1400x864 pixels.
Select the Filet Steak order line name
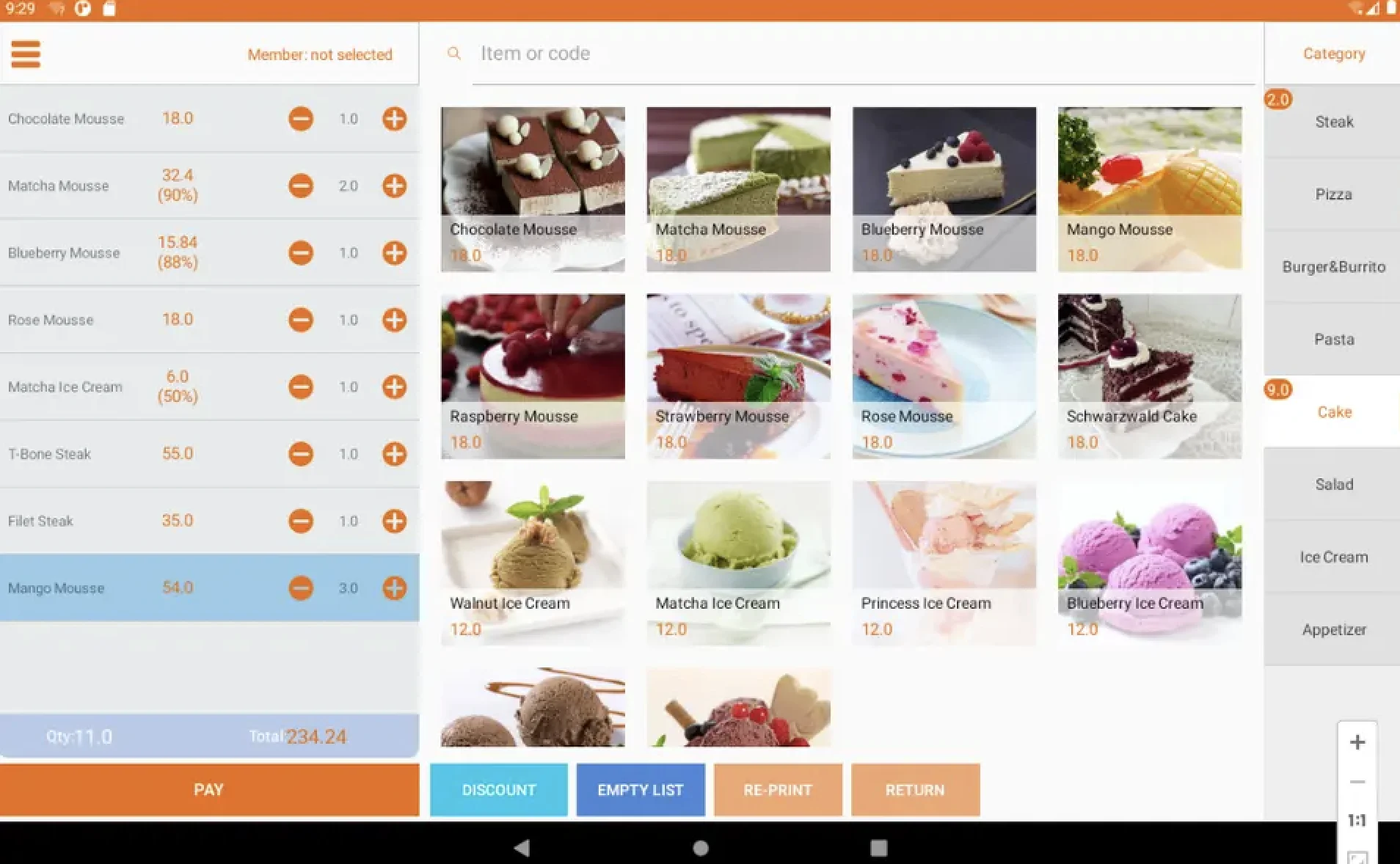coord(41,521)
